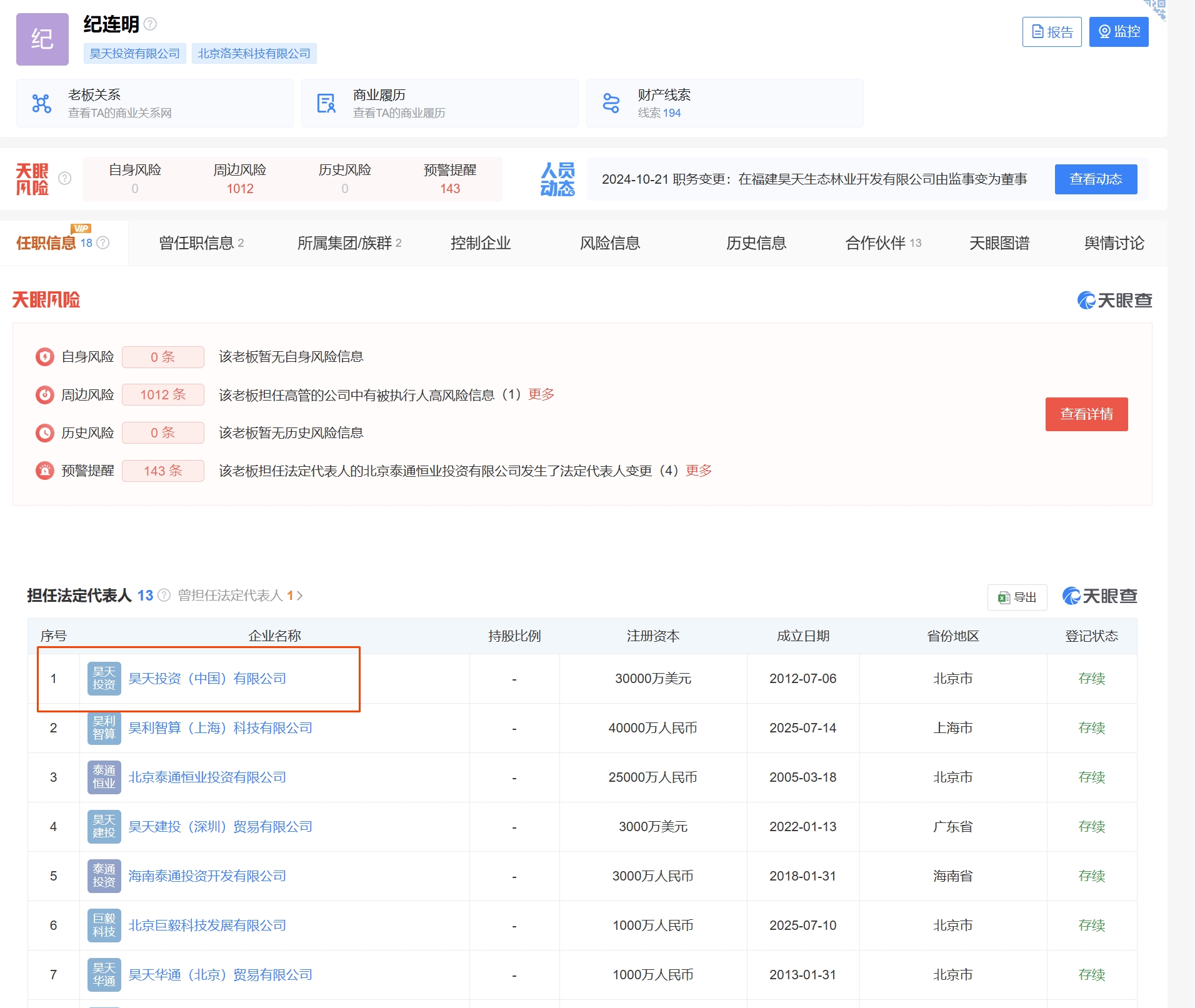Select 预警提醒 143 in risk summary
This screenshot has width=1195, height=1008.
[450, 179]
